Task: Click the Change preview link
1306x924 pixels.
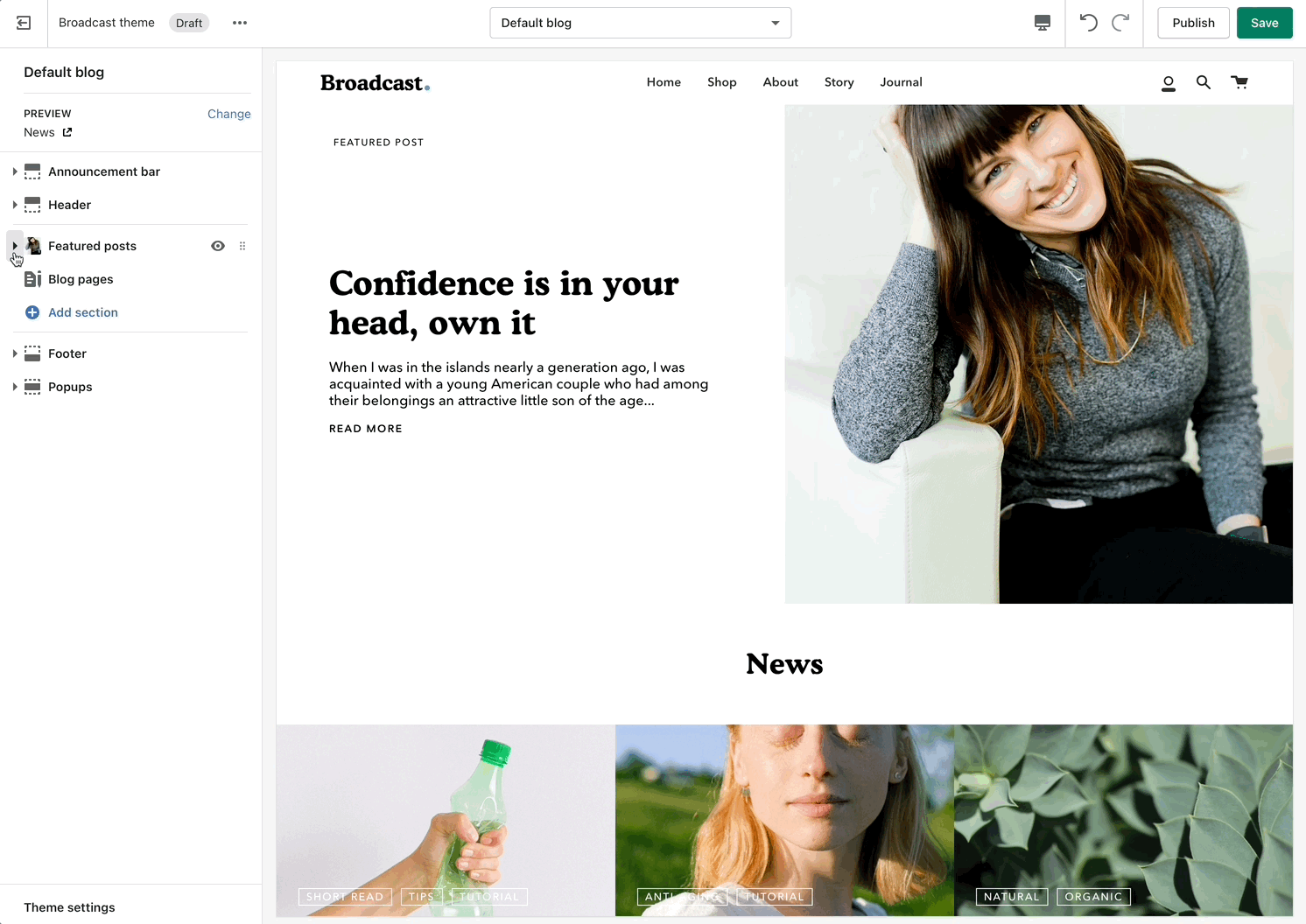Action: tap(228, 114)
